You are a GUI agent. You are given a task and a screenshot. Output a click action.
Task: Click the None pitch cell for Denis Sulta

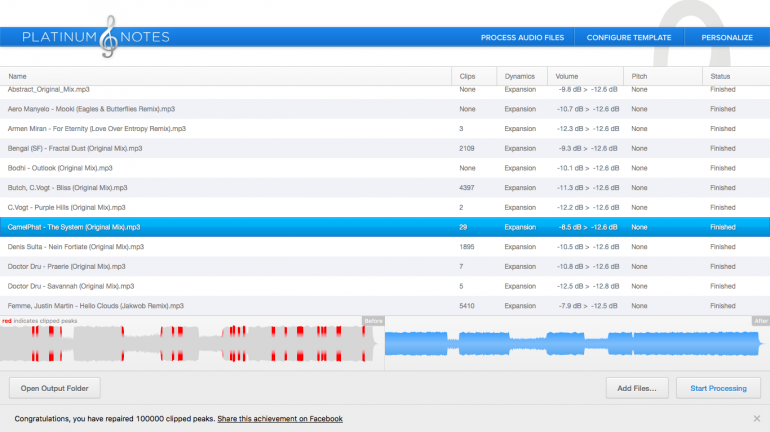[639, 246]
